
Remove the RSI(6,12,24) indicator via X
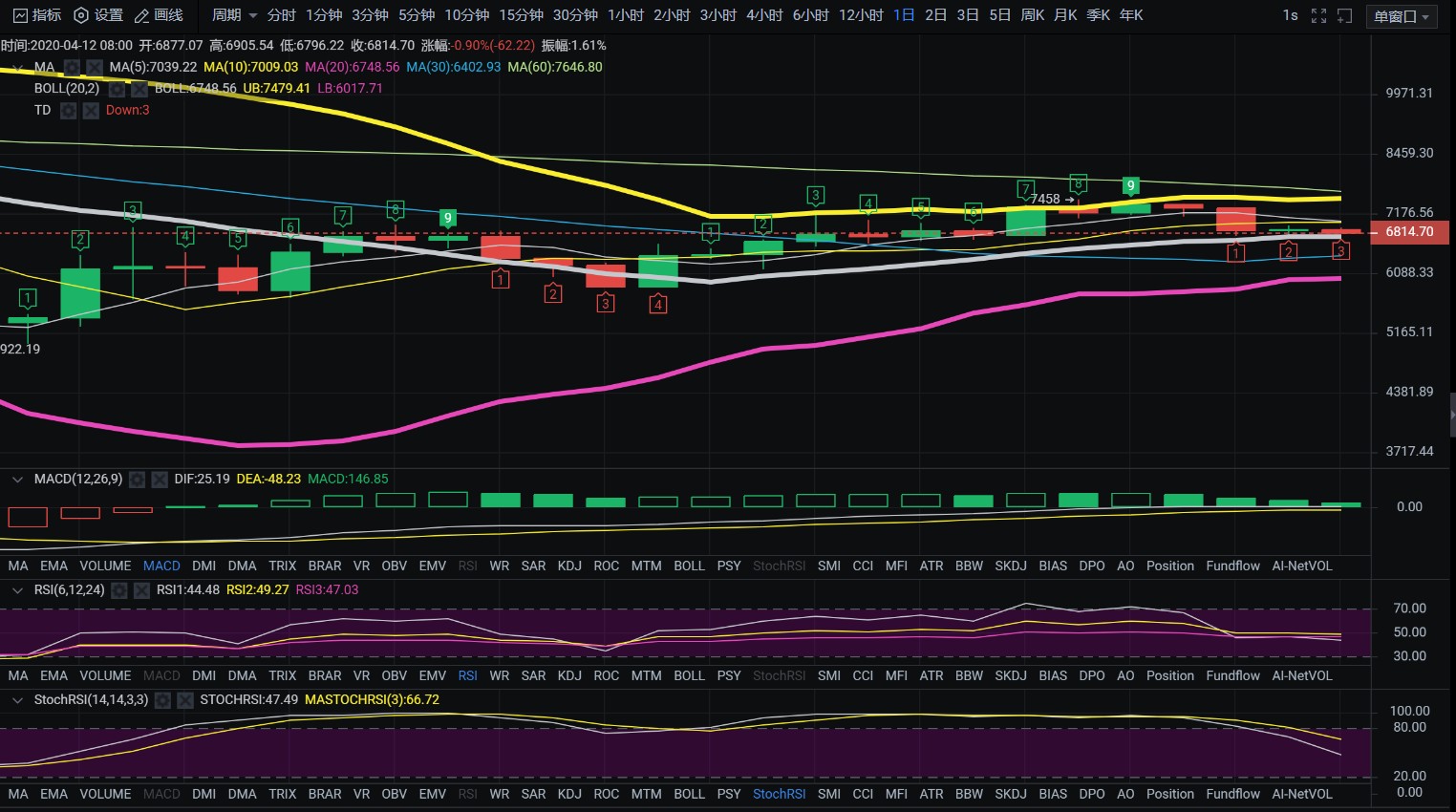click(x=141, y=589)
